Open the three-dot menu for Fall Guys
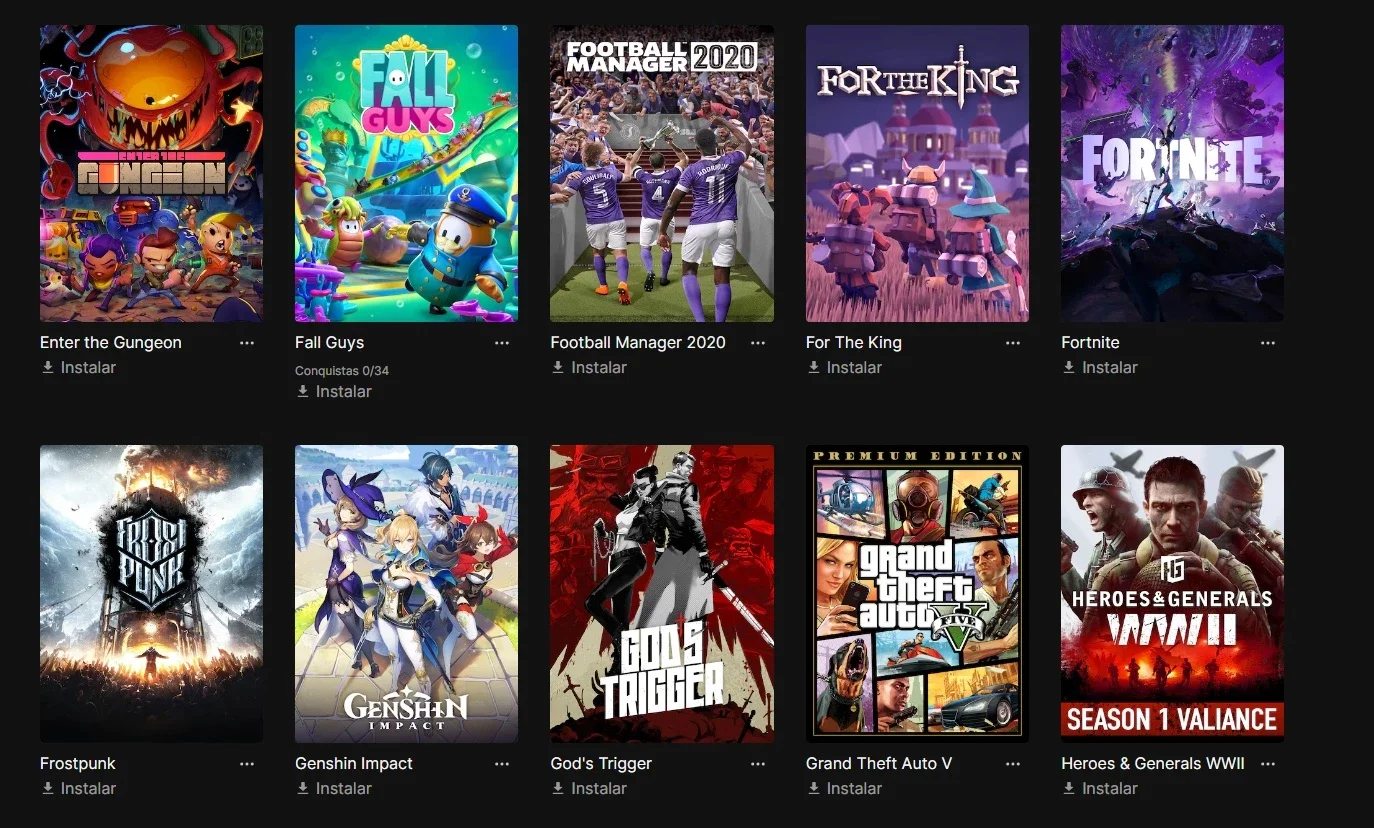The image size is (1374, 828). (x=502, y=343)
